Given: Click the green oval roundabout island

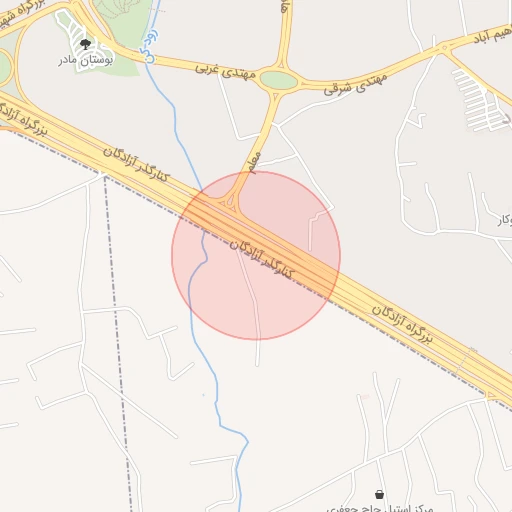Looking at the screenshot, I should (x=279, y=80).
